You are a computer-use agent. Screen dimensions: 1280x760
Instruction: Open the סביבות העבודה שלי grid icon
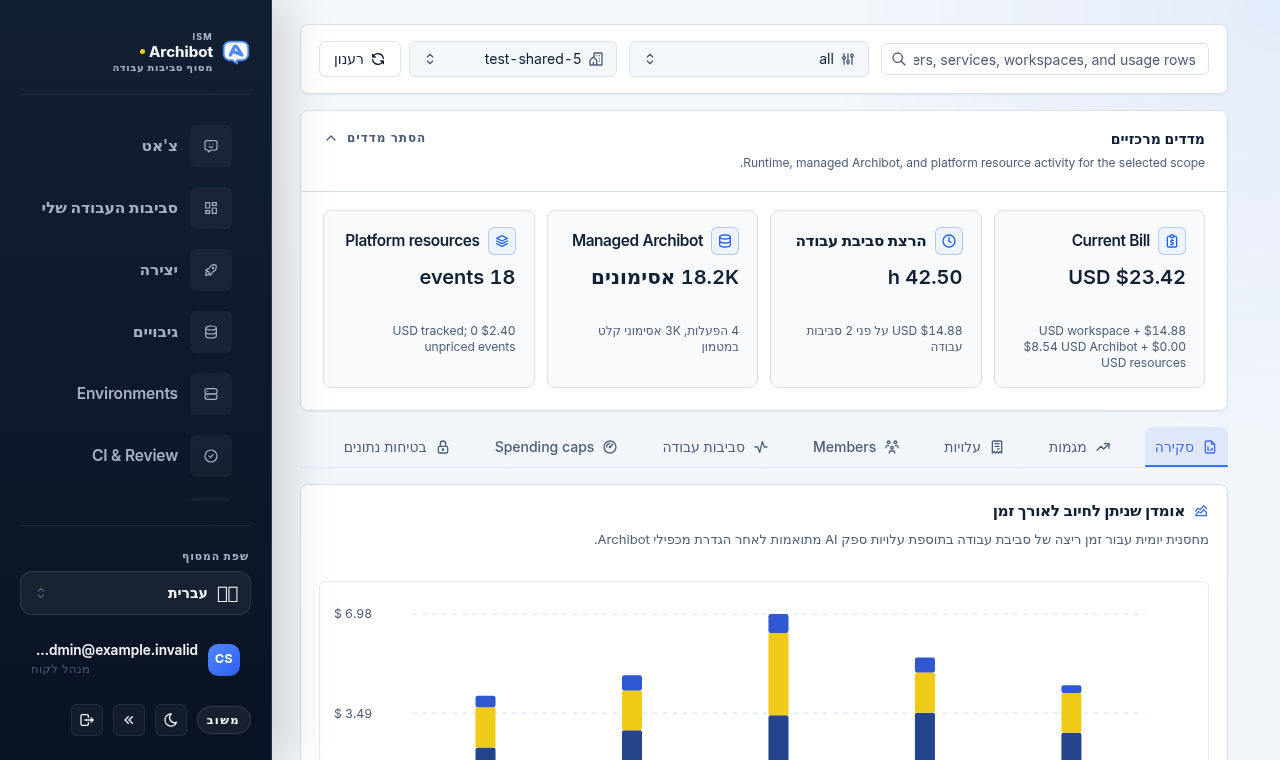tap(211, 208)
